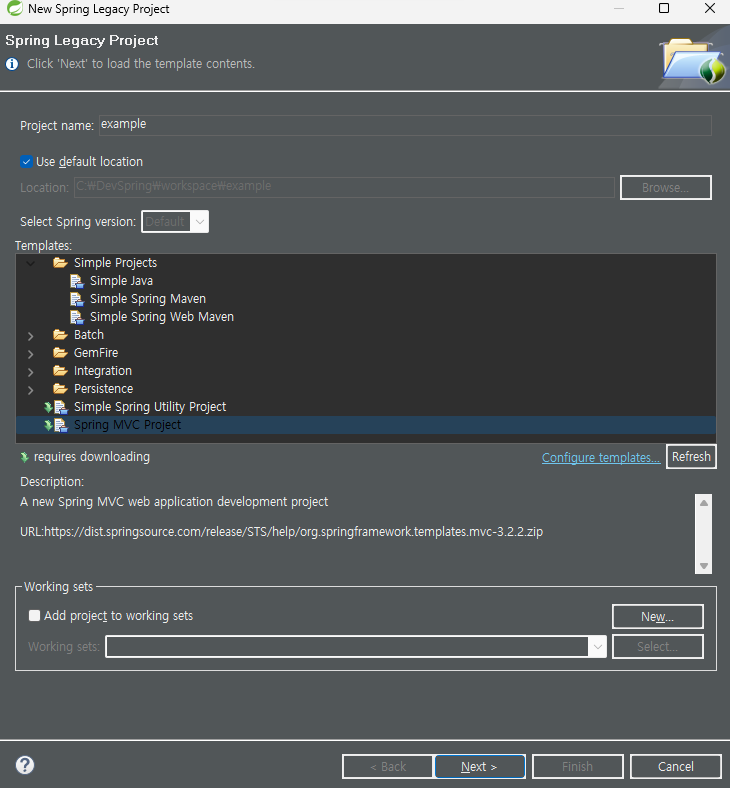The width and height of the screenshot is (730, 788).
Task: Select the Simple Java template
Action: pos(121,281)
